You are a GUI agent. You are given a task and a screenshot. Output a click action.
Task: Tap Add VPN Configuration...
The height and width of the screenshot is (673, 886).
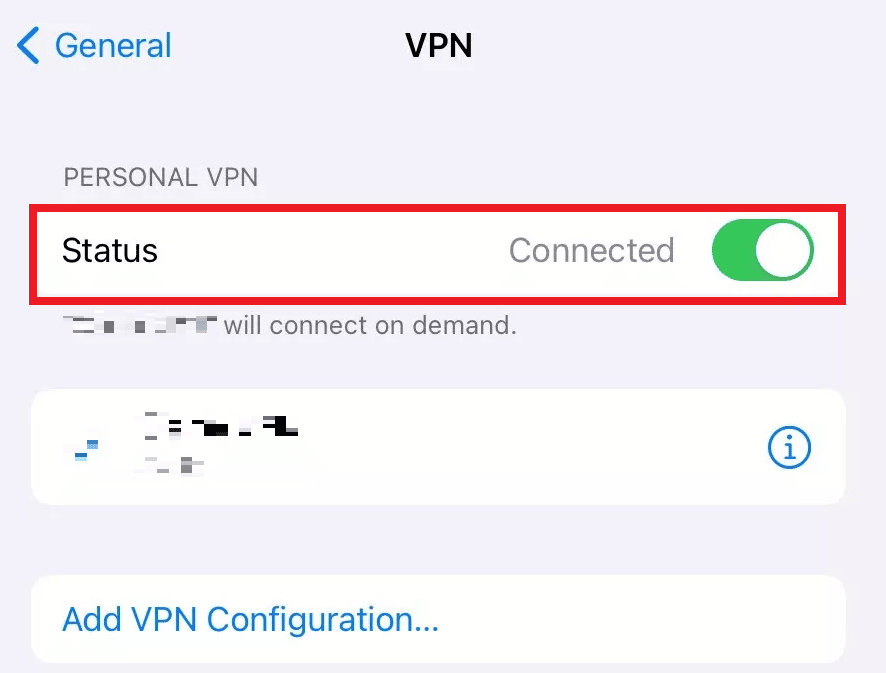pos(250,619)
